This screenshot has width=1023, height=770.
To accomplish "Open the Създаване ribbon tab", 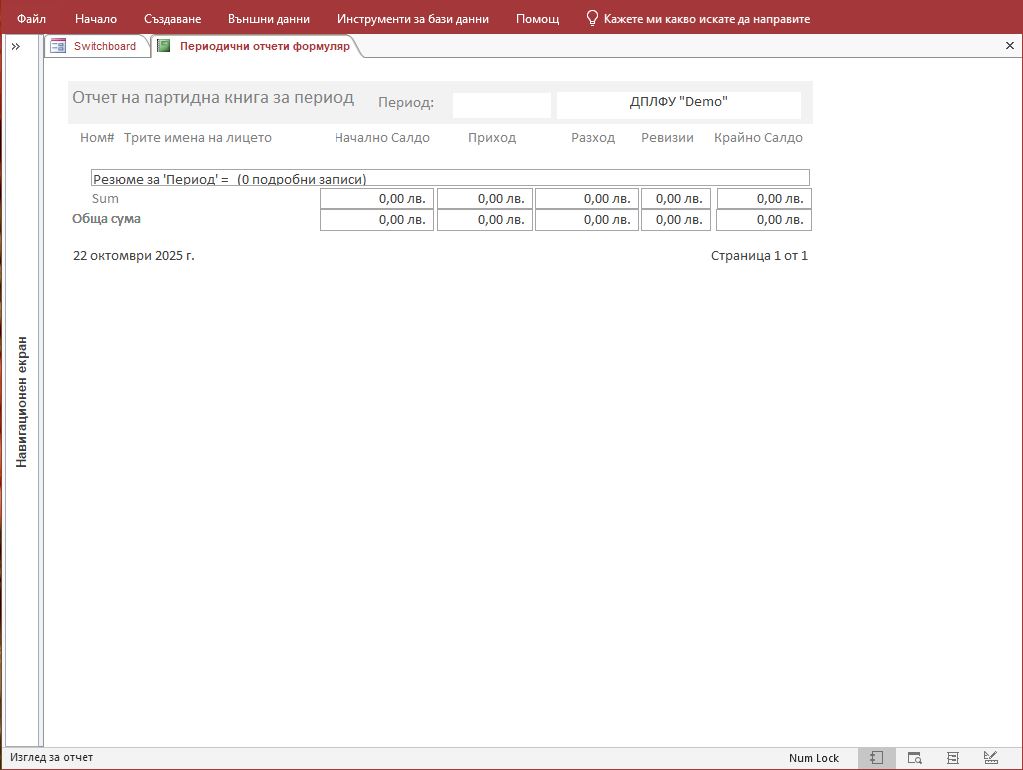I will pos(172,19).
